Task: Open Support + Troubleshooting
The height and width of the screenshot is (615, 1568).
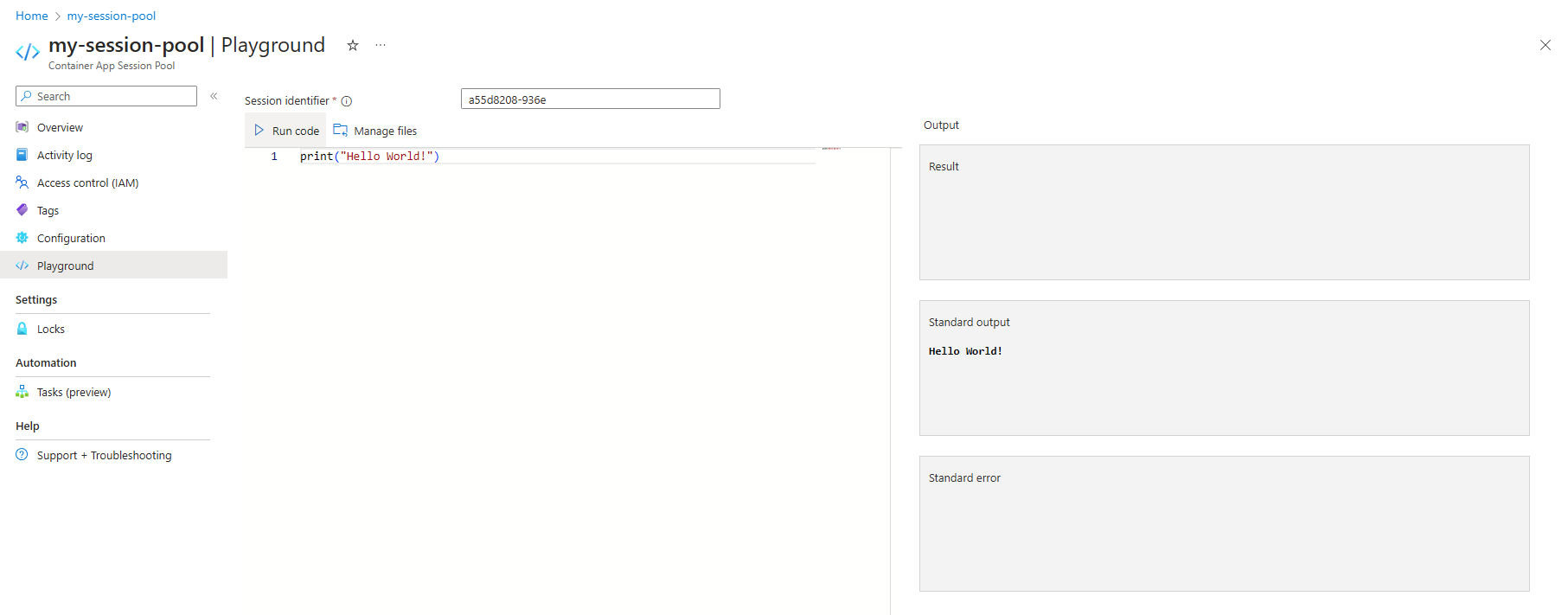Action: [x=104, y=455]
